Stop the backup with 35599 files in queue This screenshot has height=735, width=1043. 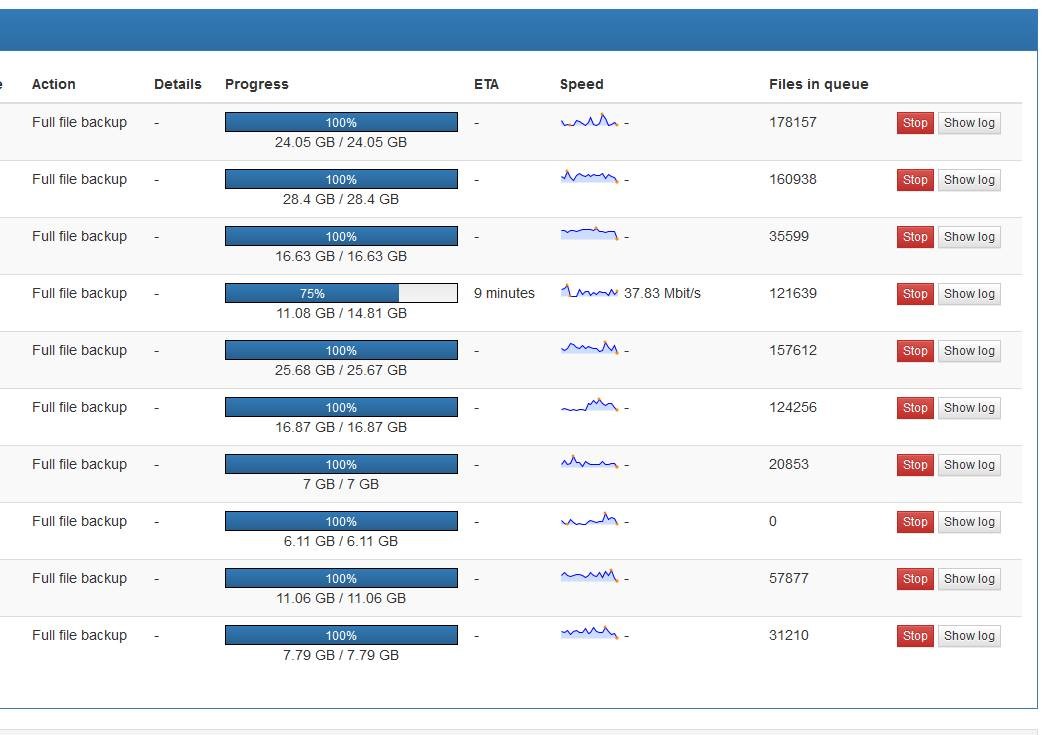(x=915, y=237)
